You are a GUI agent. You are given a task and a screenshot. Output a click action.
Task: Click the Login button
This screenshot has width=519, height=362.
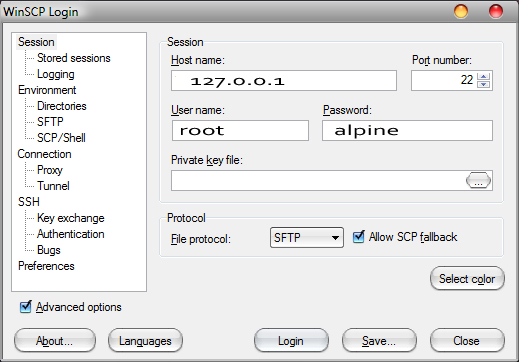tap(291, 341)
